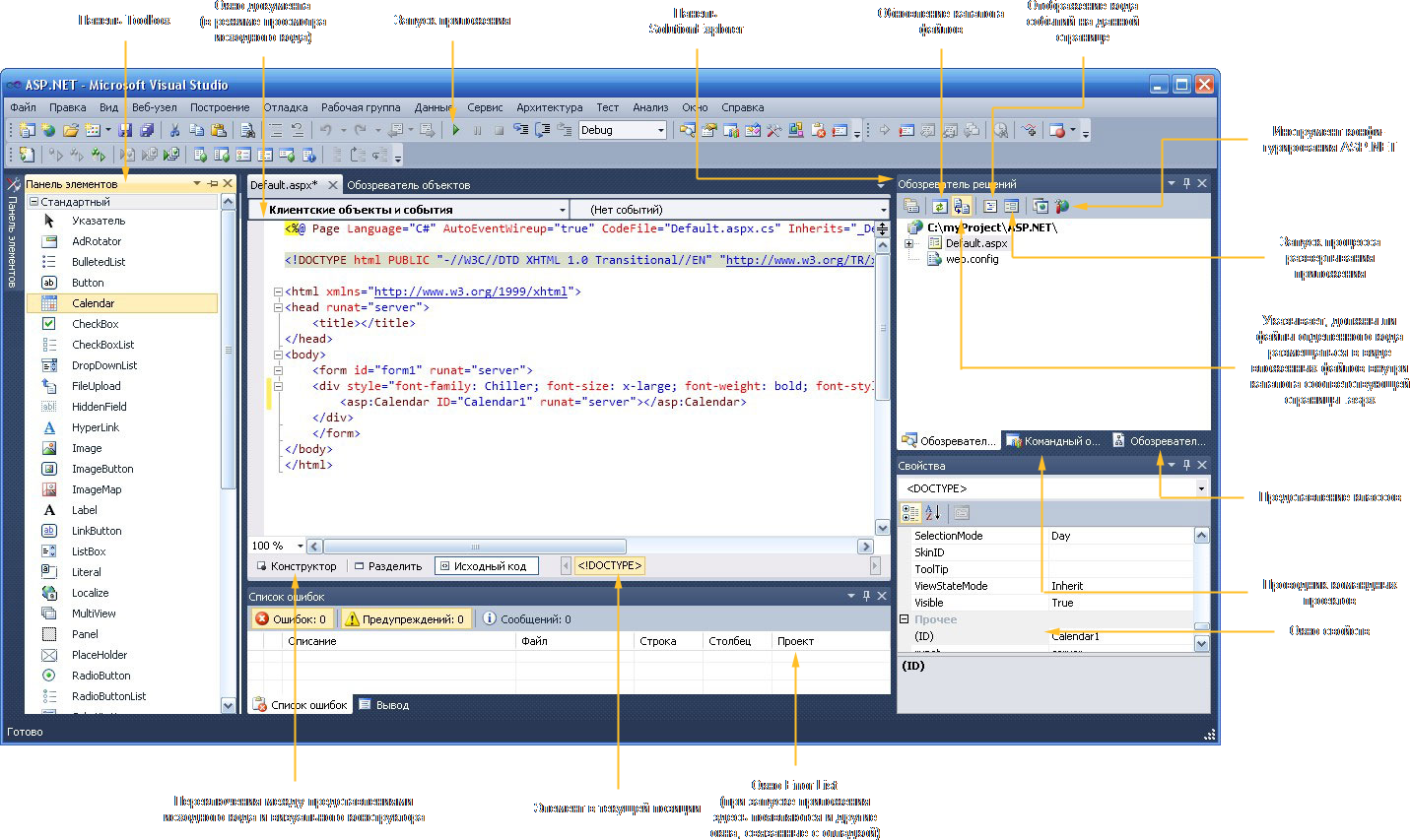Start debugging with the green play icon
1410x840 pixels.
coord(455,130)
